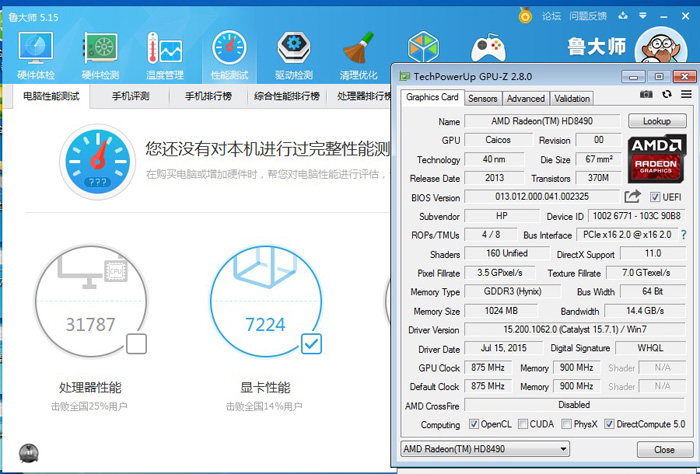Toggle 显卡性能 test checkbox
The image size is (700, 474).
pyautogui.click(x=311, y=344)
